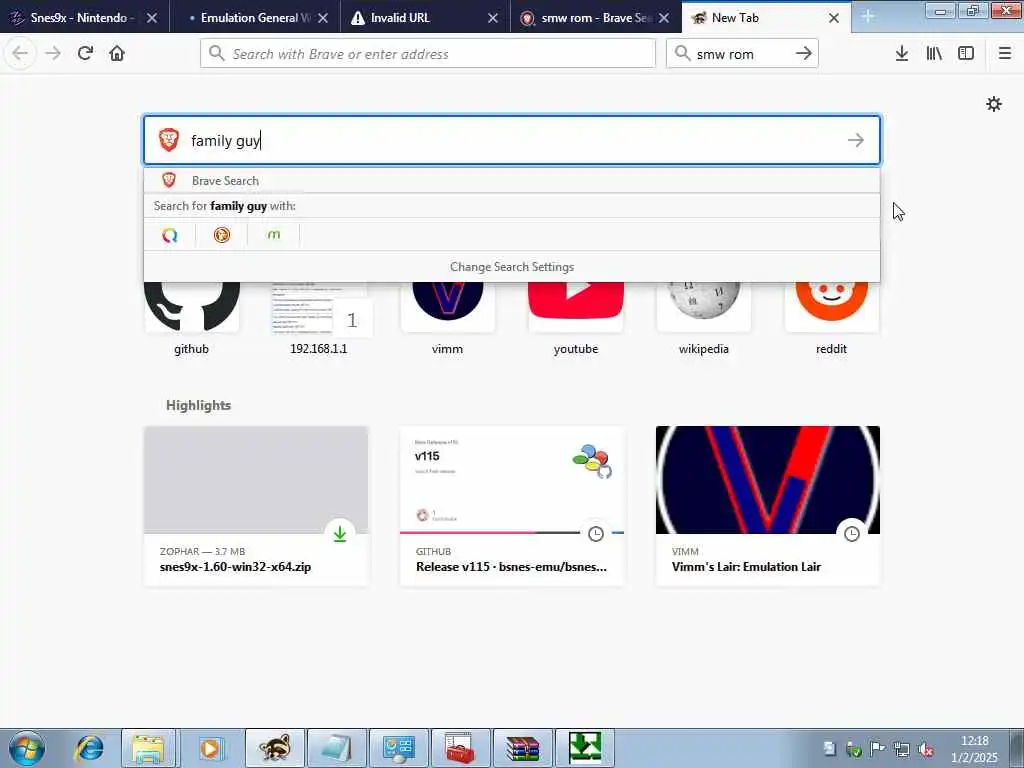Screen dimensions: 1024x768
Task: Reload the current page
Action: [85, 53]
